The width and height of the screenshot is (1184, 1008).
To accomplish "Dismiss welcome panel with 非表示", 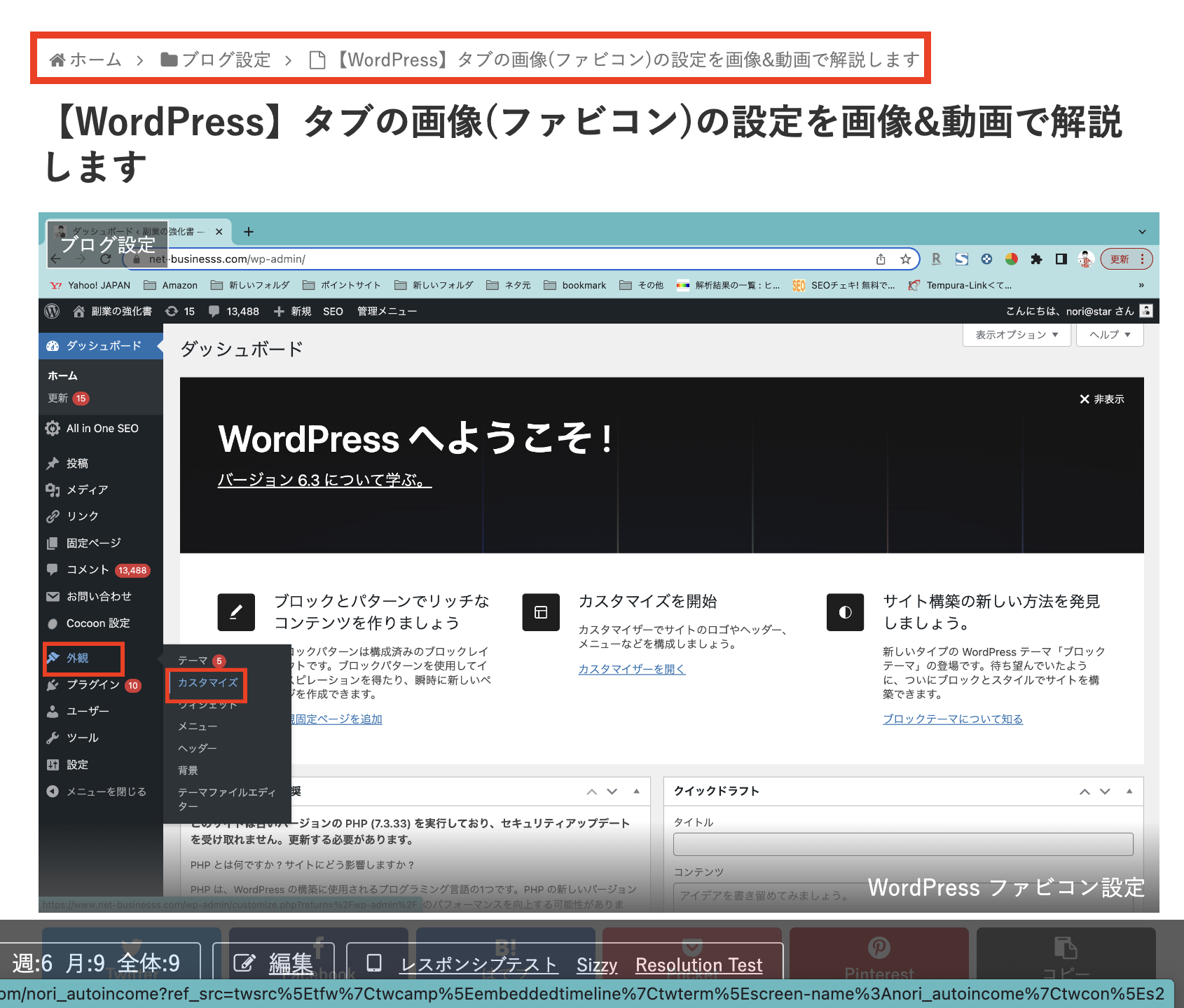I will [1101, 399].
